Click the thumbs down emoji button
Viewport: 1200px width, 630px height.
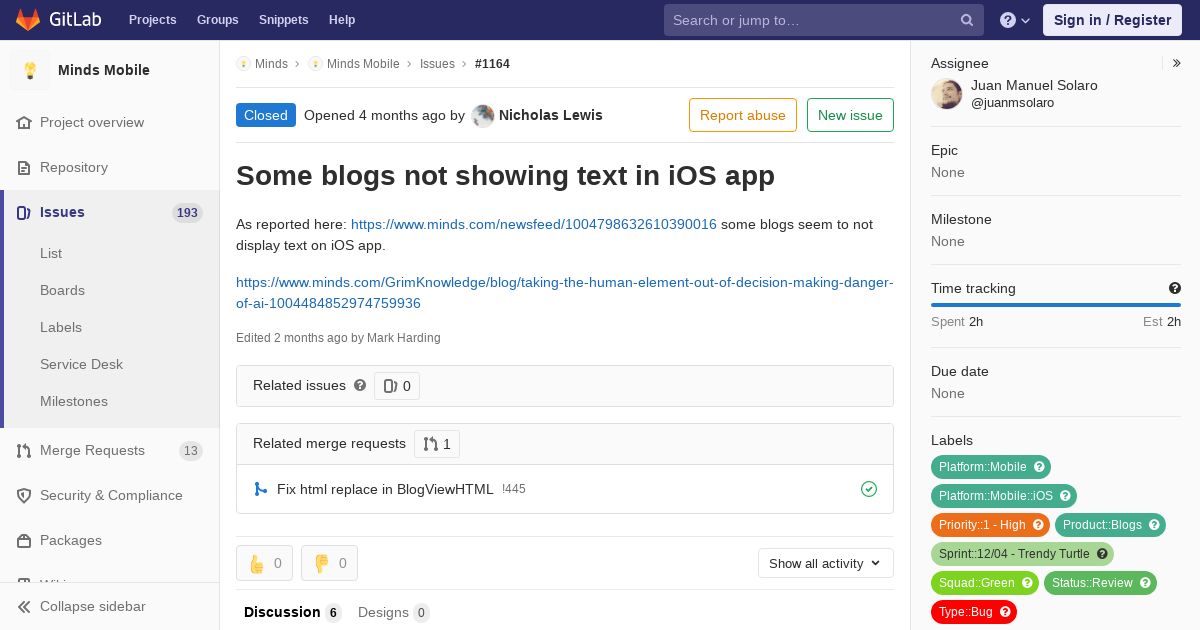pyautogui.click(x=329, y=563)
